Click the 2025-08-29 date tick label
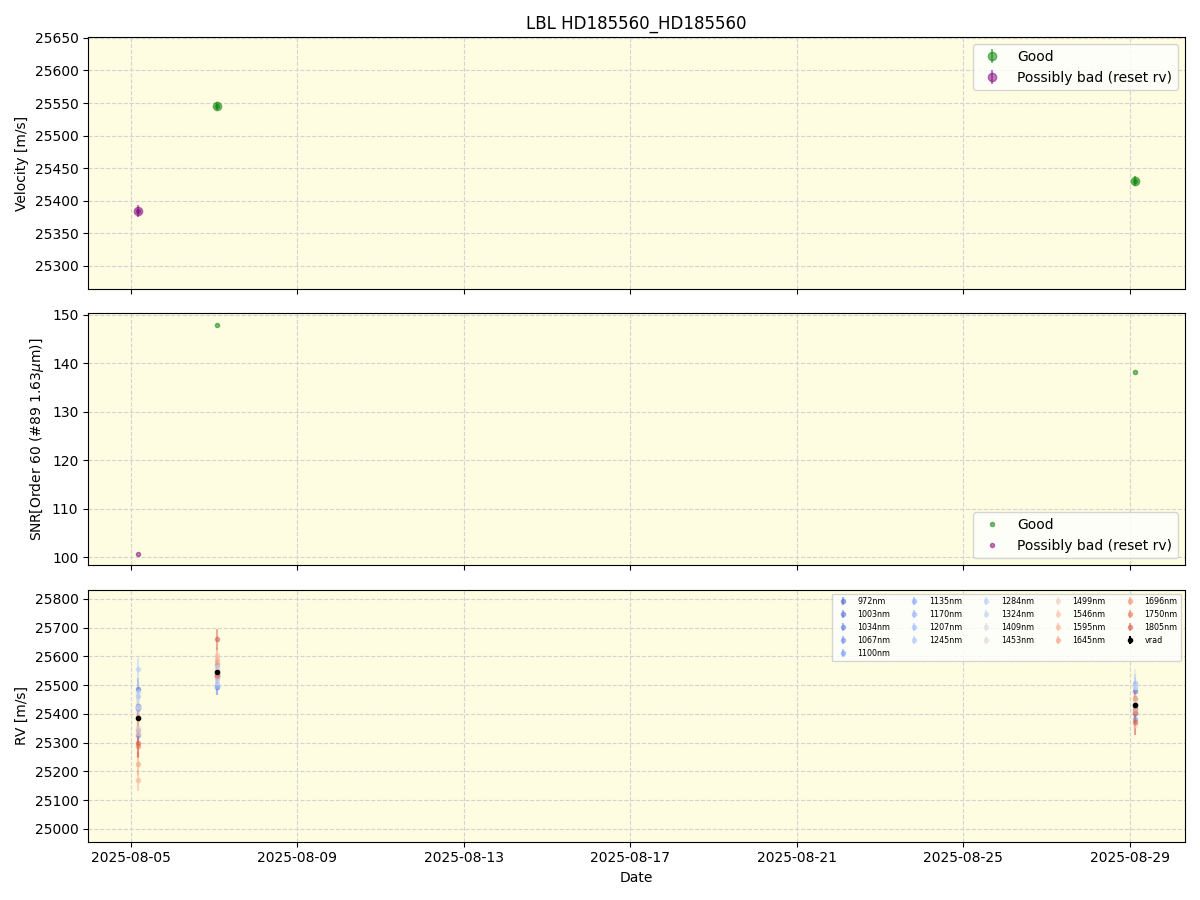Viewport: 1200px width, 900px height. pyautogui.click(x=1130, y=857)
